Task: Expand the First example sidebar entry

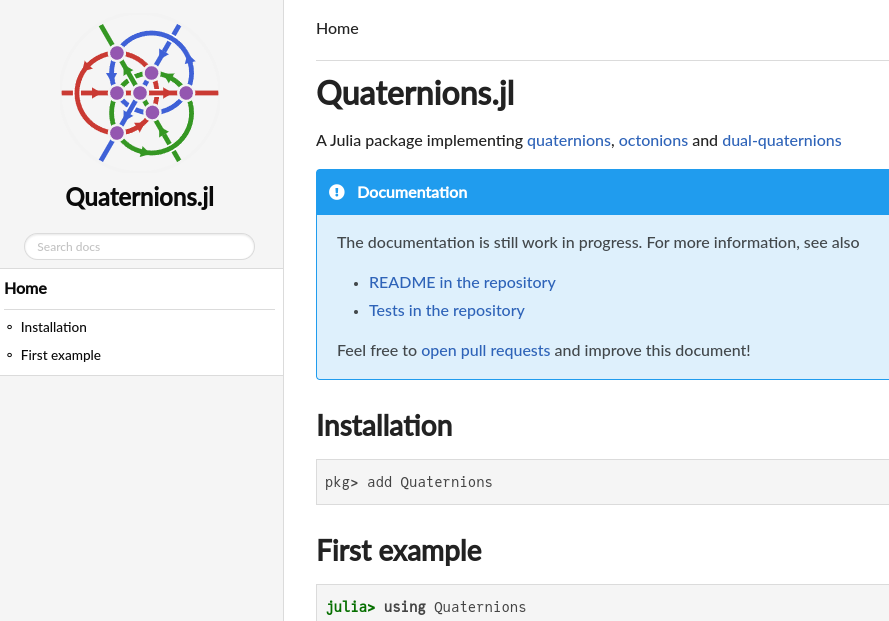Action: [61, 355]
